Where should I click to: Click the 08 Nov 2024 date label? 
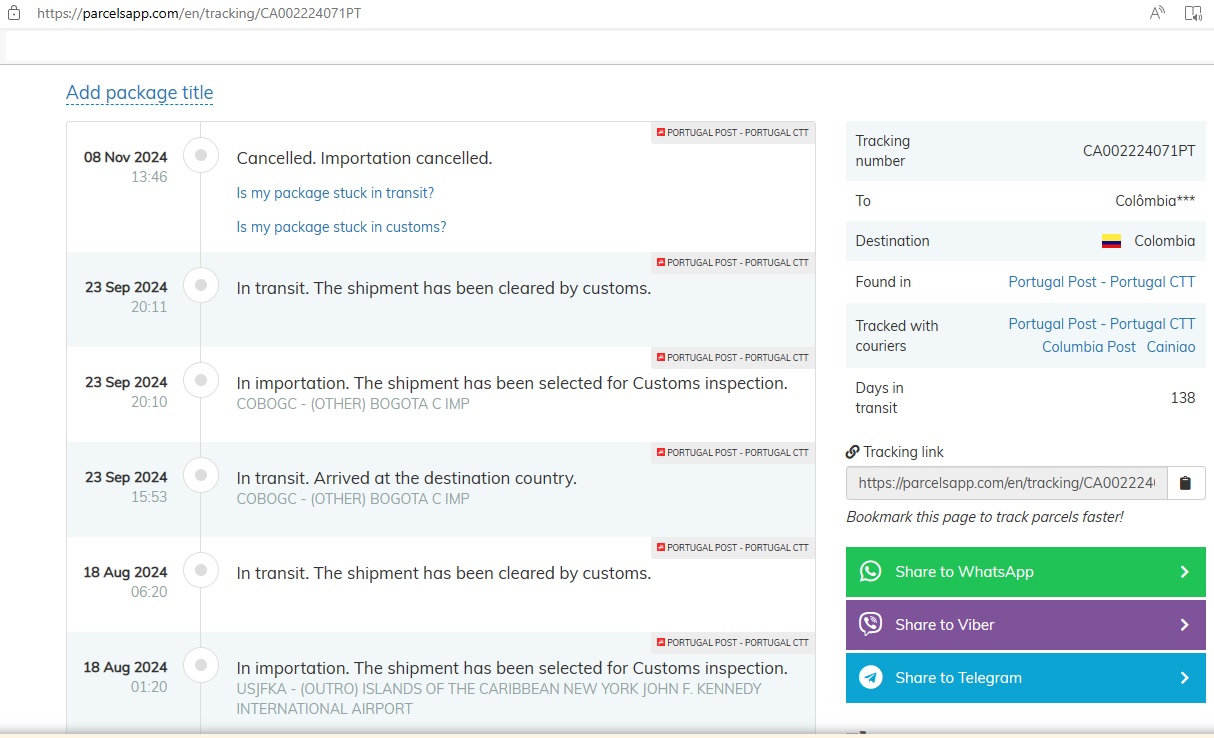[126, 157]
